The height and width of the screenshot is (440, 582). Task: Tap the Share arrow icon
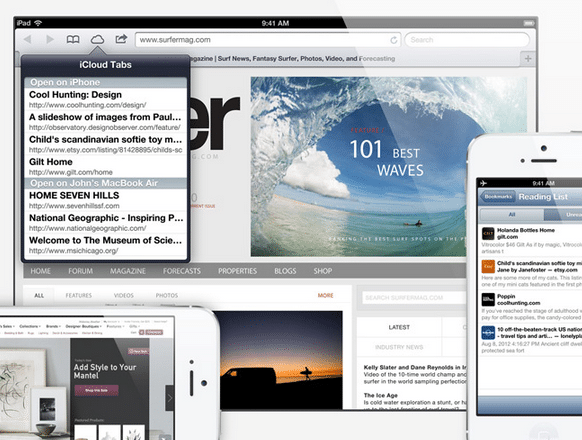click(121, 39)
